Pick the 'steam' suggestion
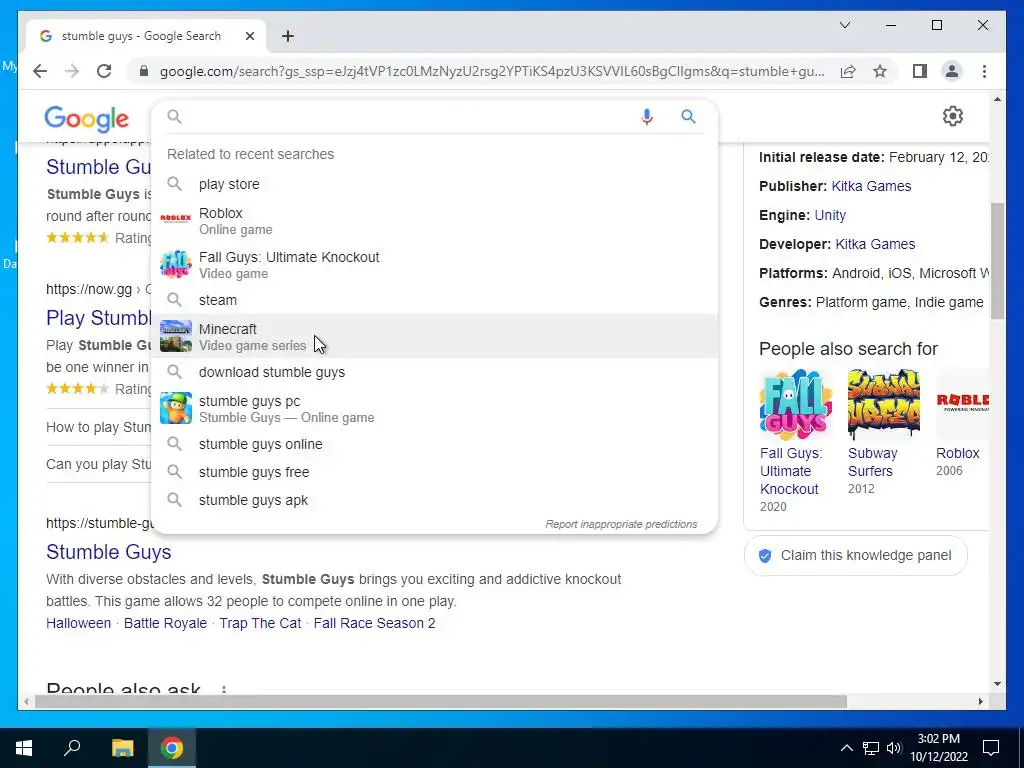The width and height of the screenshot is (1024, 768). coord(434,300)
